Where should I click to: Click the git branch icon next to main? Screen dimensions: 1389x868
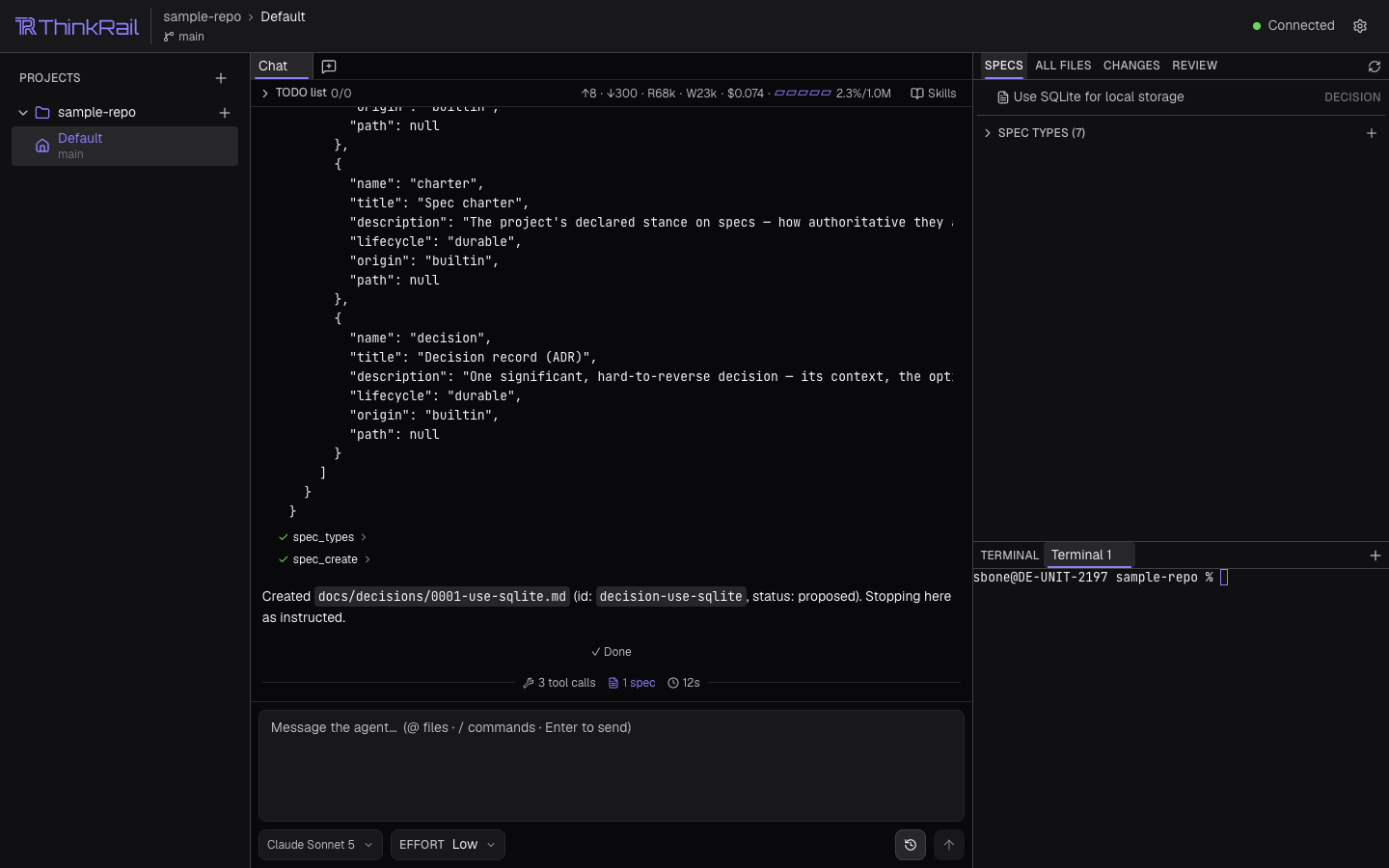tap(169, 37)
